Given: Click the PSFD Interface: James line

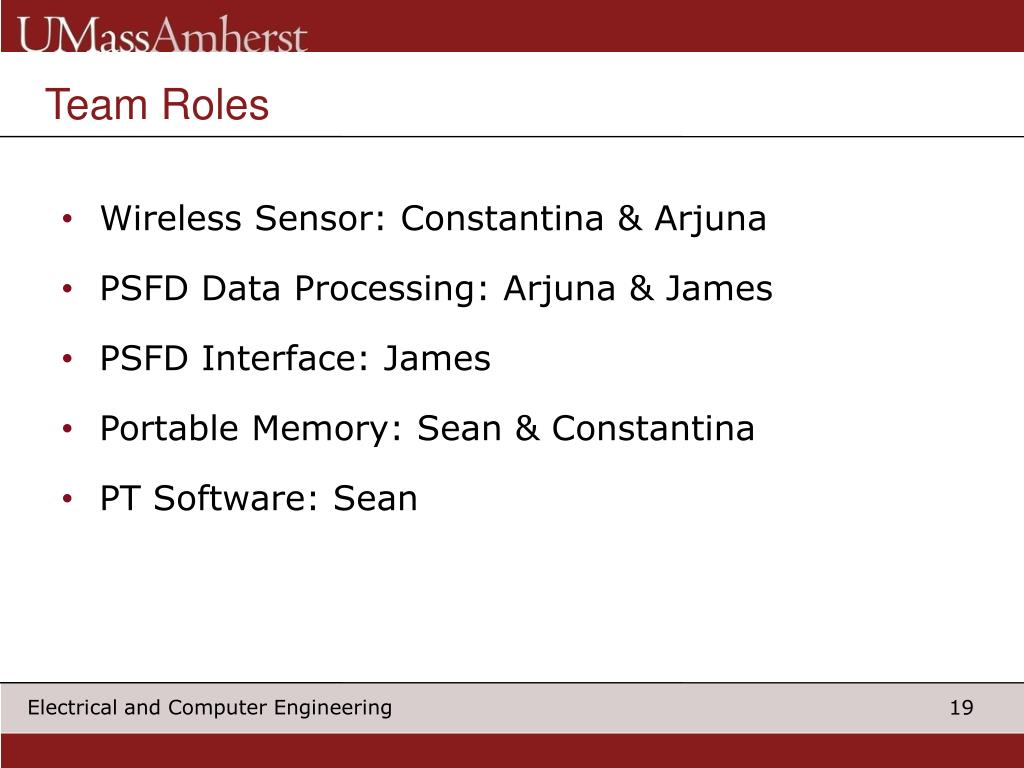Looking at the screenshot, I should pyautogui.click(x=295, y=359).
